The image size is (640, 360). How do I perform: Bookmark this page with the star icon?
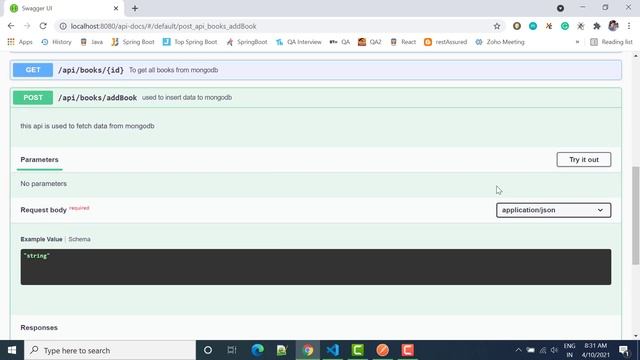(497, 26)
